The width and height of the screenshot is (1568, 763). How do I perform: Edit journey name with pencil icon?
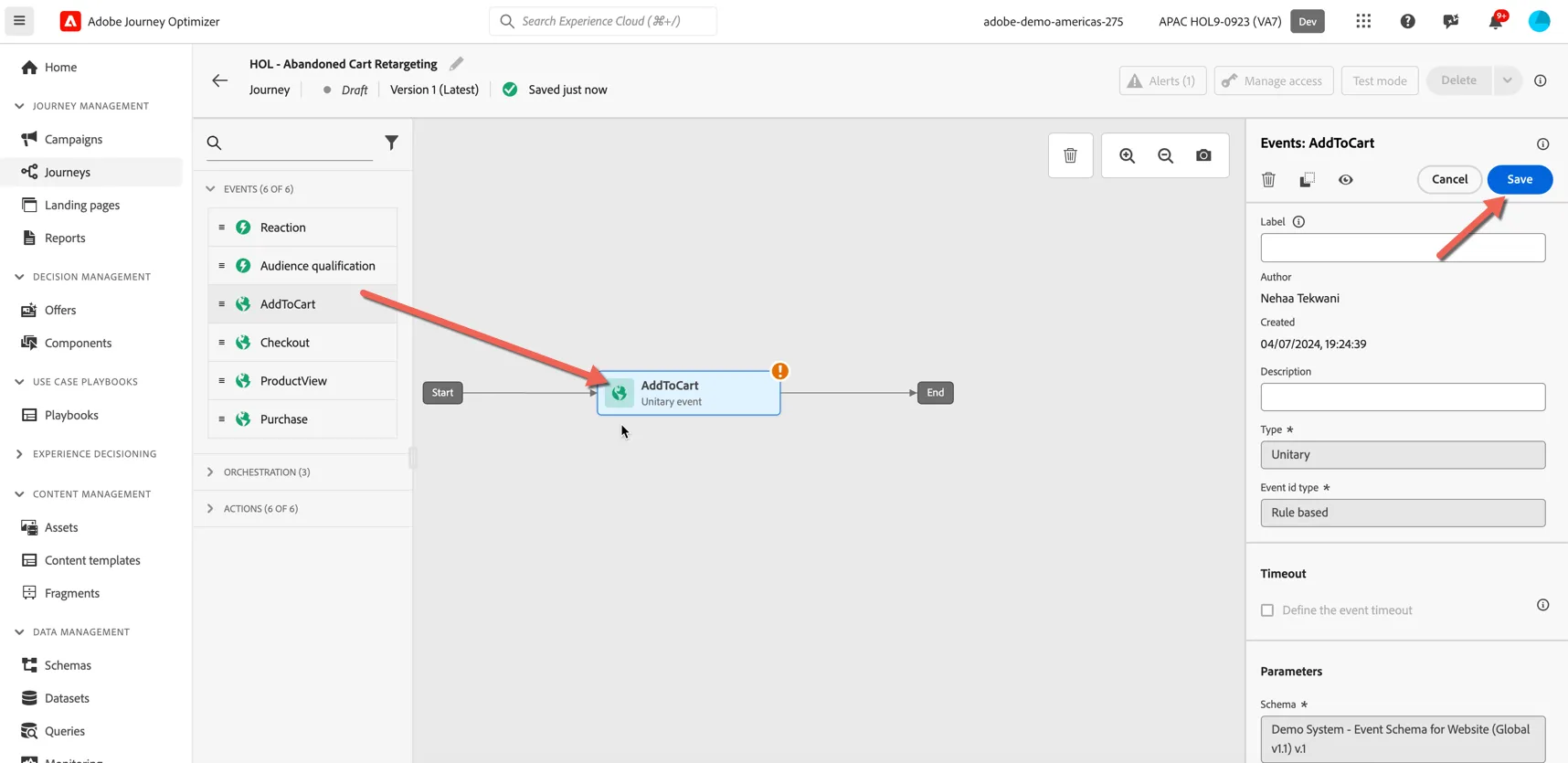456,63
